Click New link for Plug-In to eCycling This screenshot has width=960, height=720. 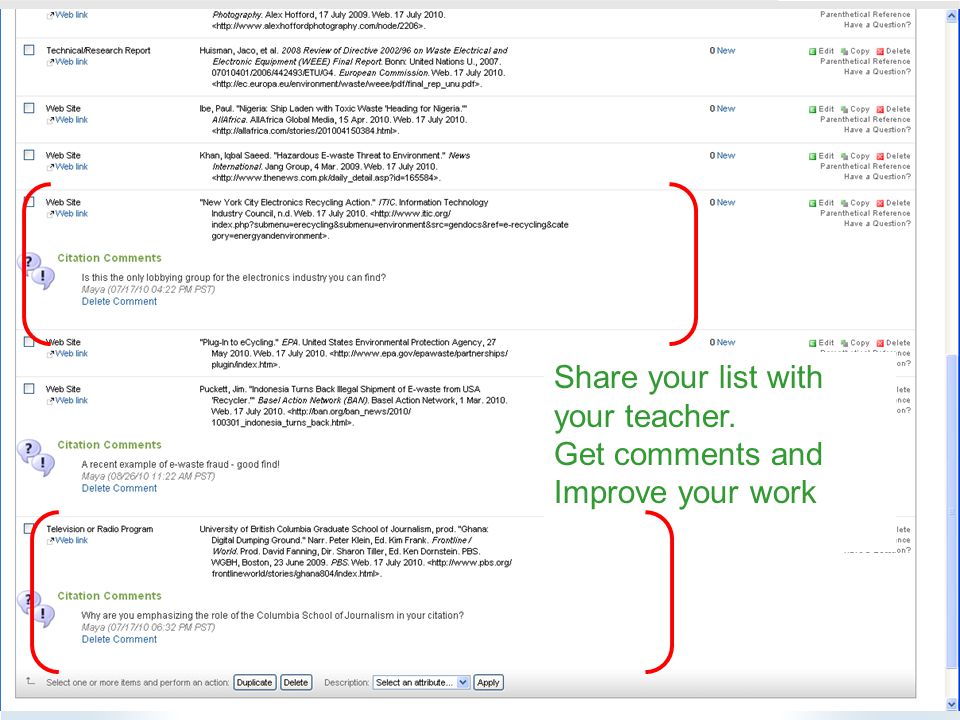pyautogui.click(x=726, y=342)
